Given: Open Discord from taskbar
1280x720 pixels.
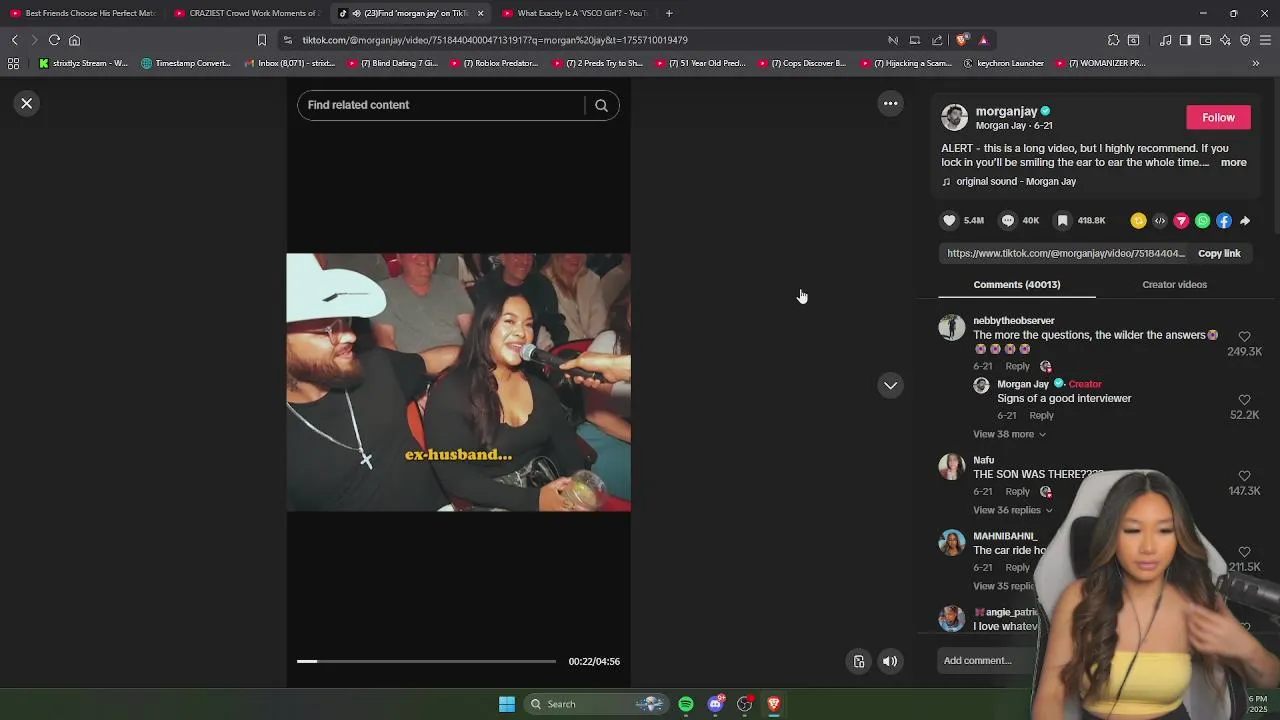Looking at the screenshot, I should click(715, 704).
